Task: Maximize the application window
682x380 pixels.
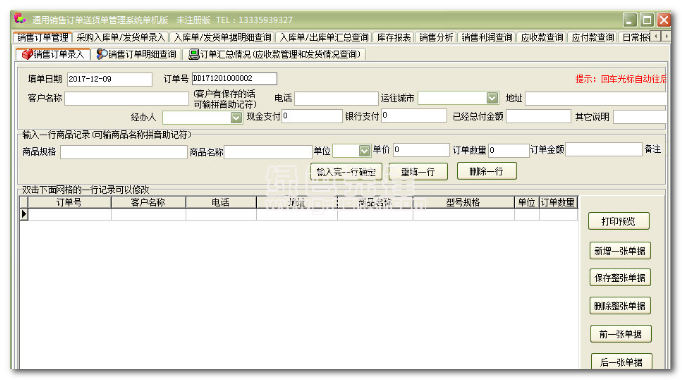Action: point(647,20)
